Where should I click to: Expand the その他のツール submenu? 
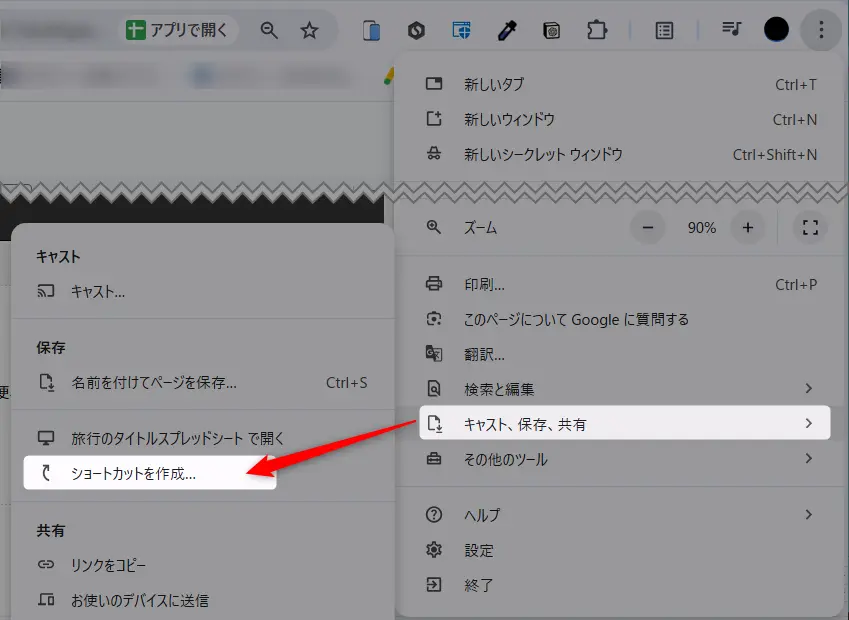pos(620,460)
